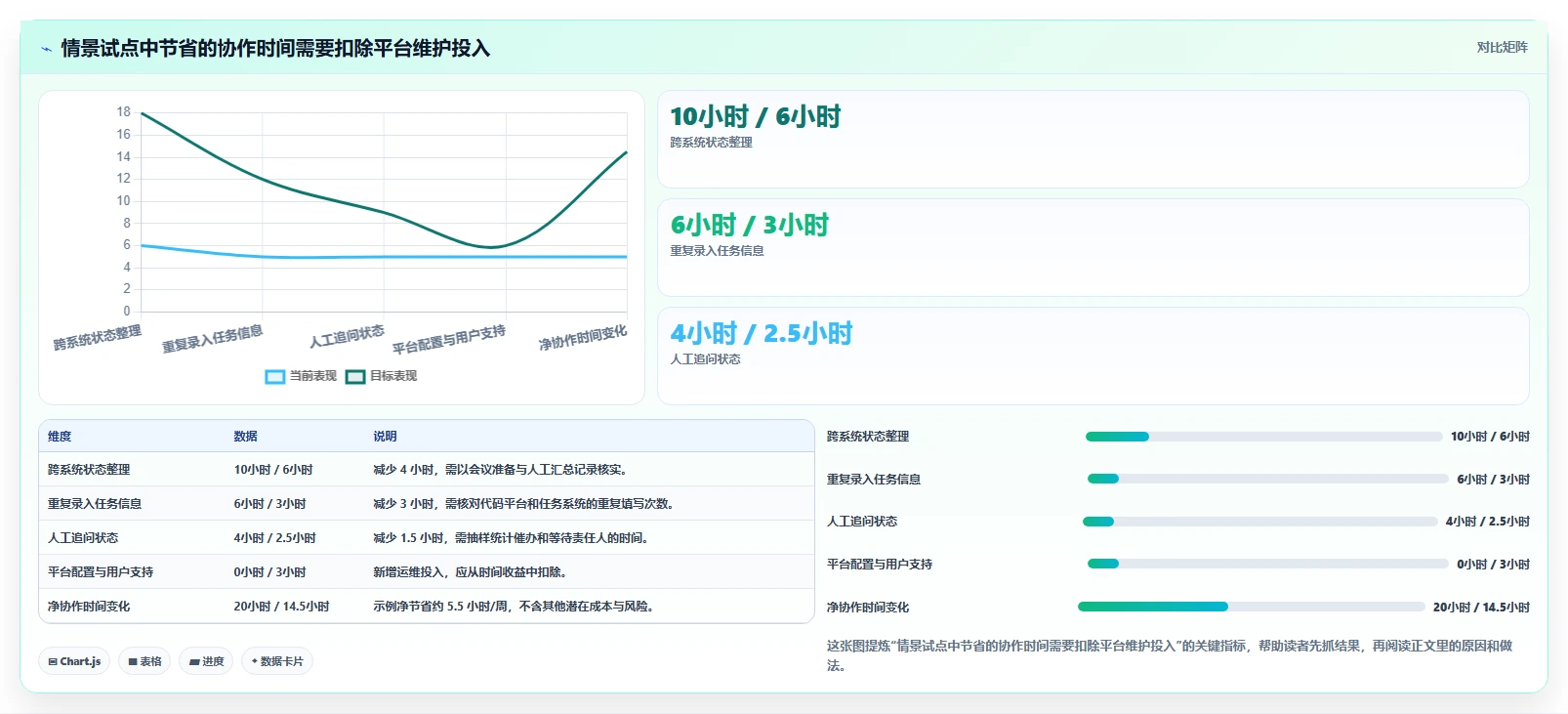This screenshot has width=1568, height=714.
Task: Select the 6小时 / 3小时 data card
Action: 1093,247
